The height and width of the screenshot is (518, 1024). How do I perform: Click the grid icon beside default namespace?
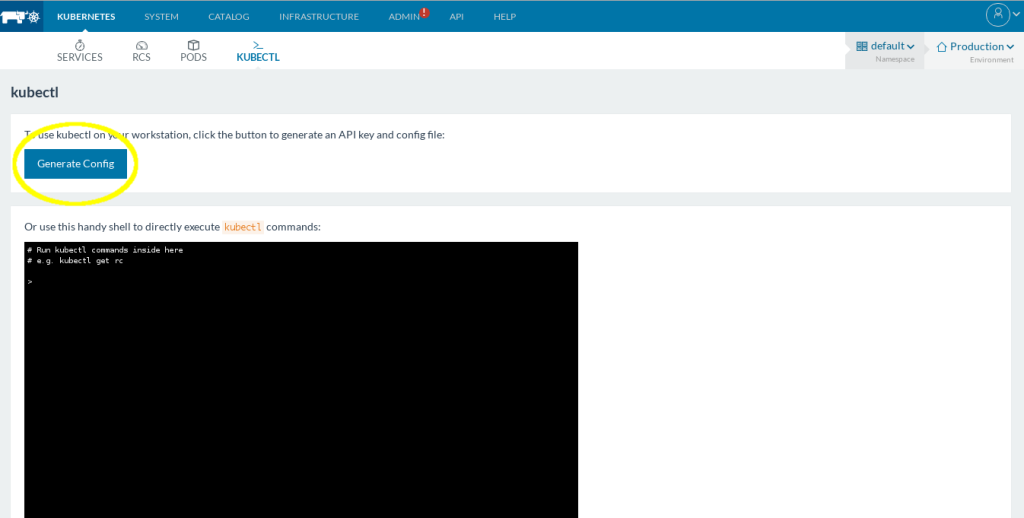tap(861, 46)
